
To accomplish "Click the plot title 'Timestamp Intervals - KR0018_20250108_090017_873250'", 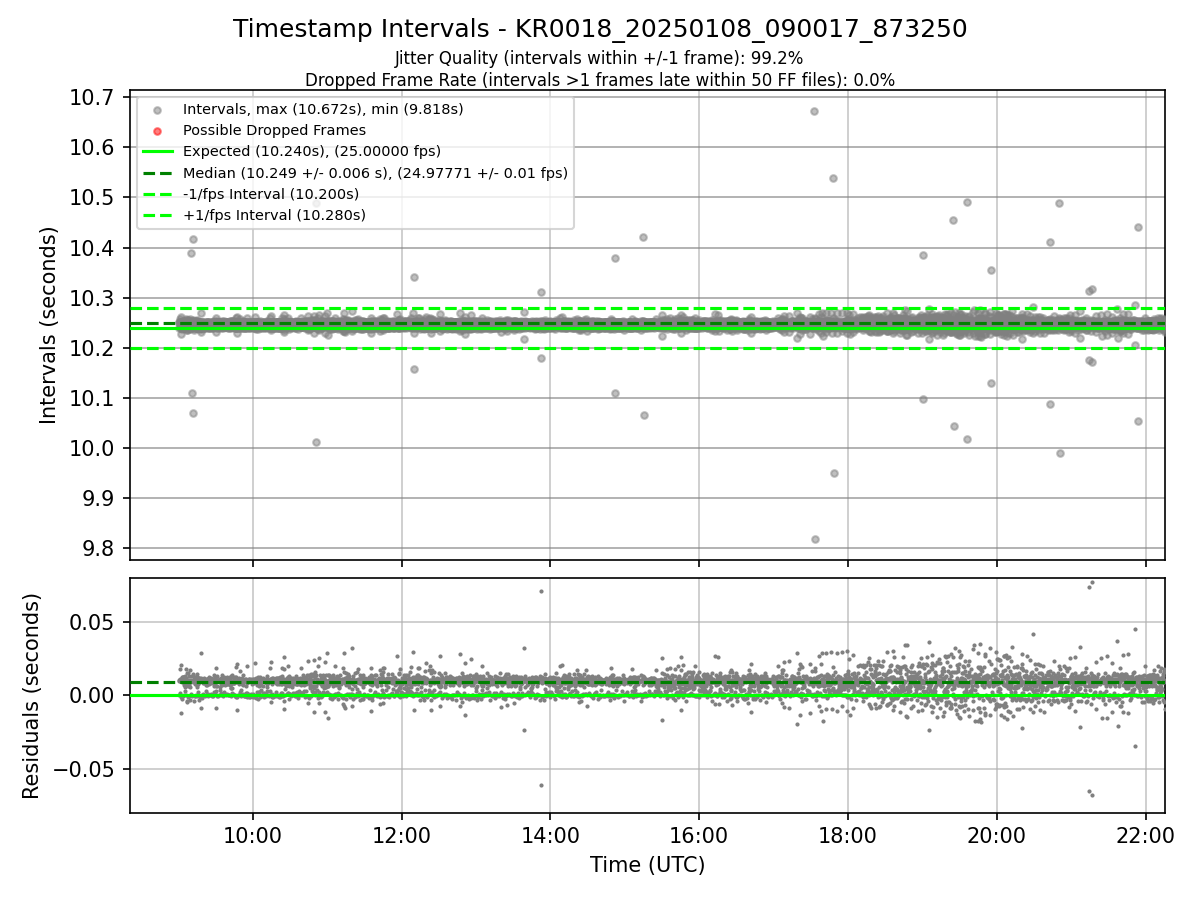I will click(600, 29).
